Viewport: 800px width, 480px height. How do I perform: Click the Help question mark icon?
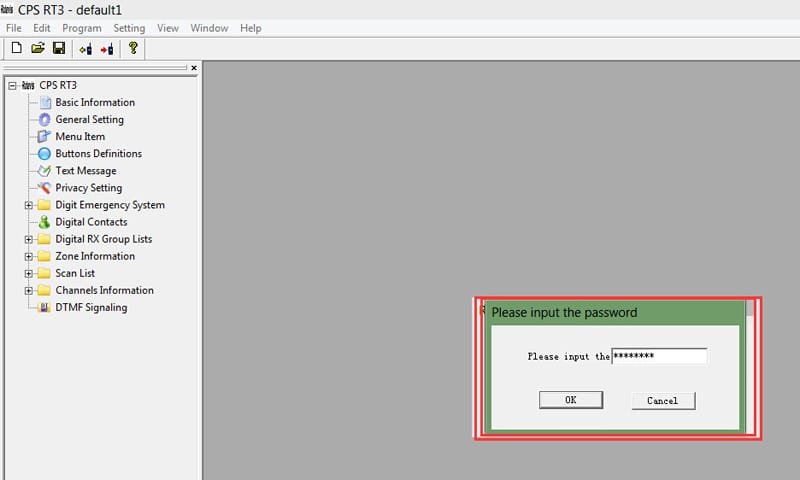[x=133, y=48]
